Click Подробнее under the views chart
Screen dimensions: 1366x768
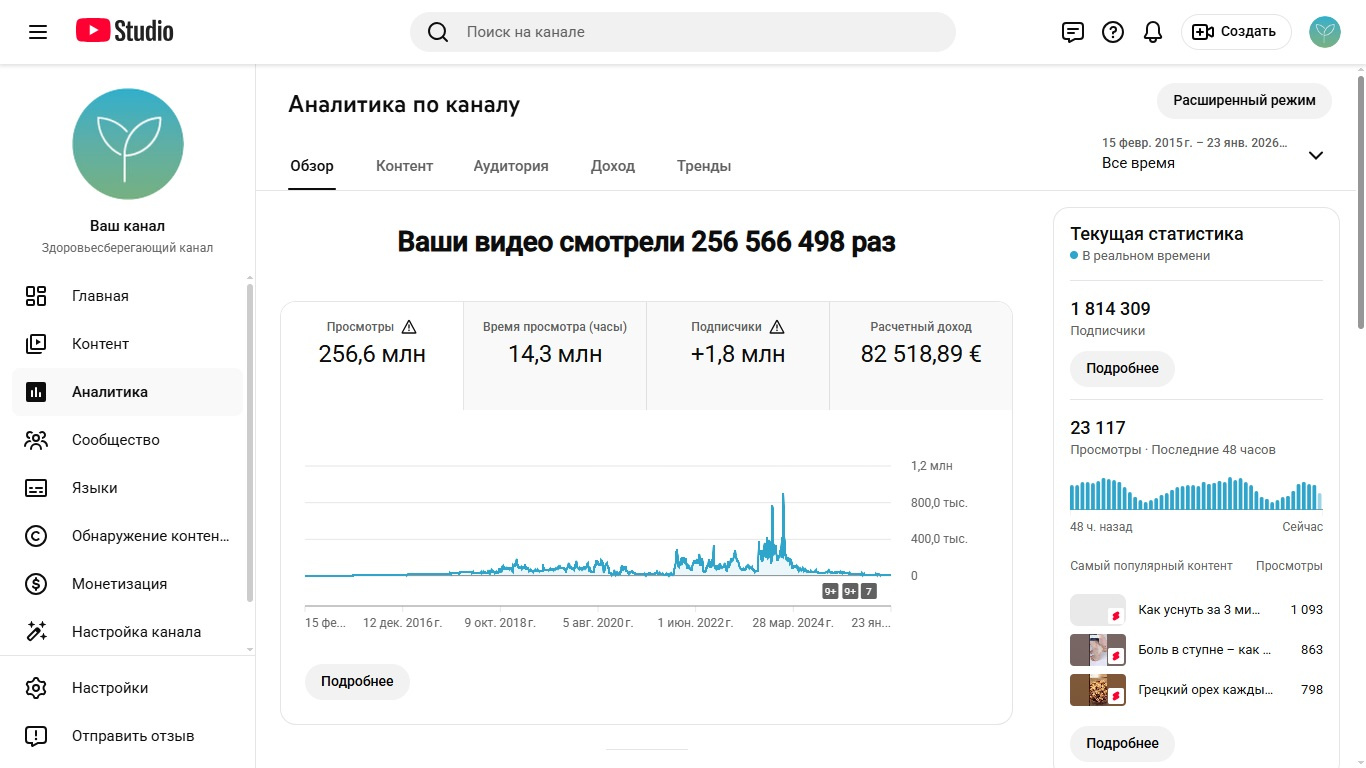[x=357, y=681]
